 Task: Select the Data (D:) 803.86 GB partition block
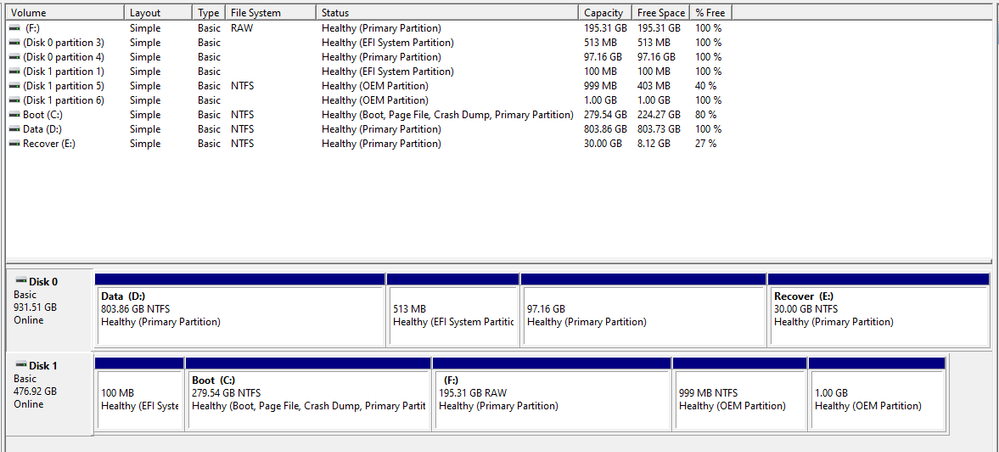coord(240,315)
